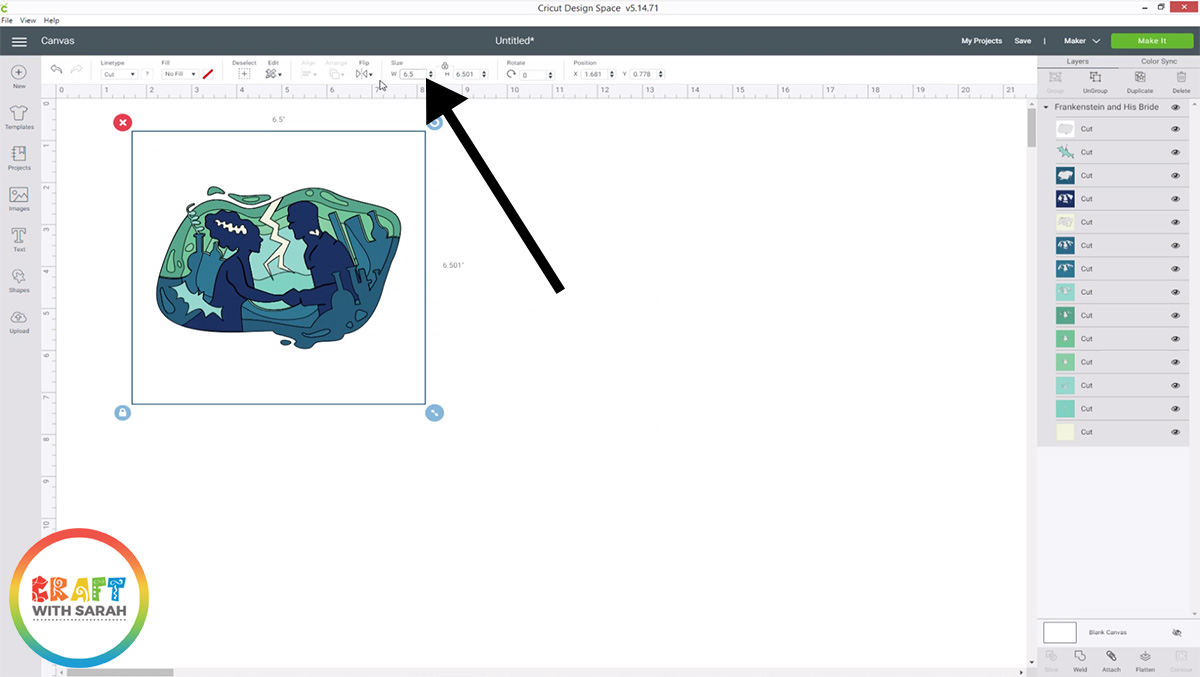Viewport: 1200px width, 677px height.
Task: Select the Templates tool in the left sidebar
Action: (x=19, y=116)
